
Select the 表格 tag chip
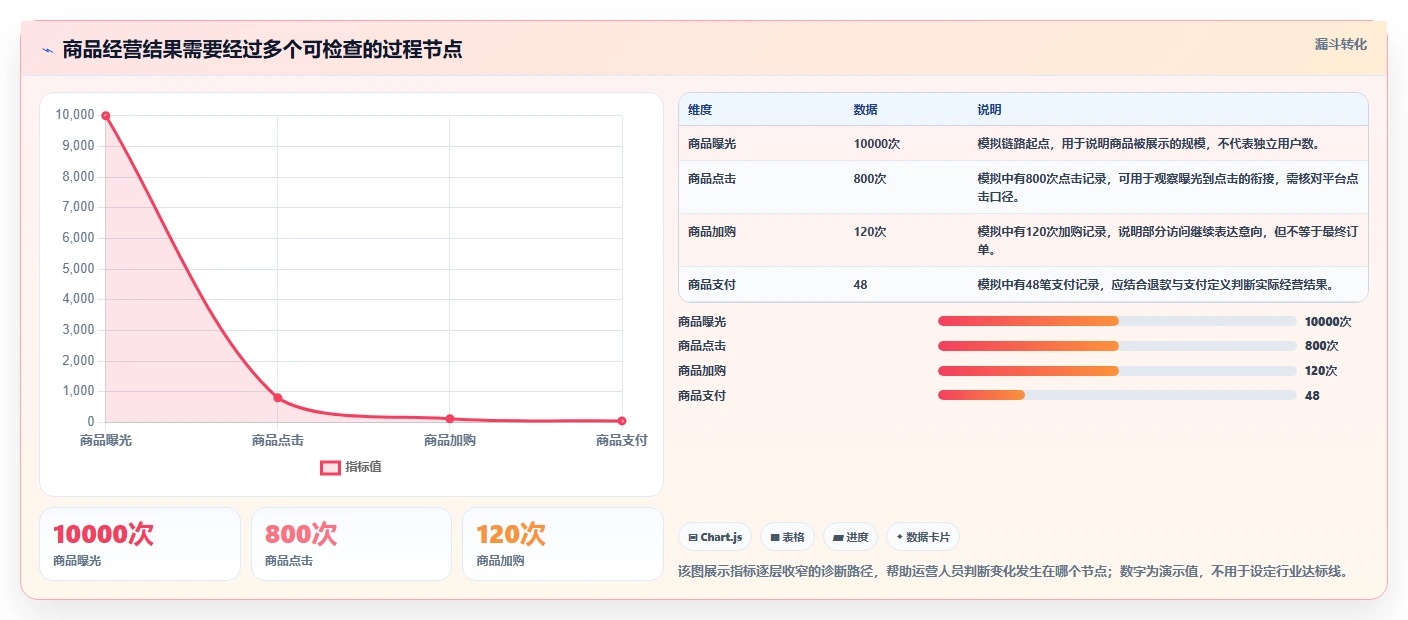(787, 537)
